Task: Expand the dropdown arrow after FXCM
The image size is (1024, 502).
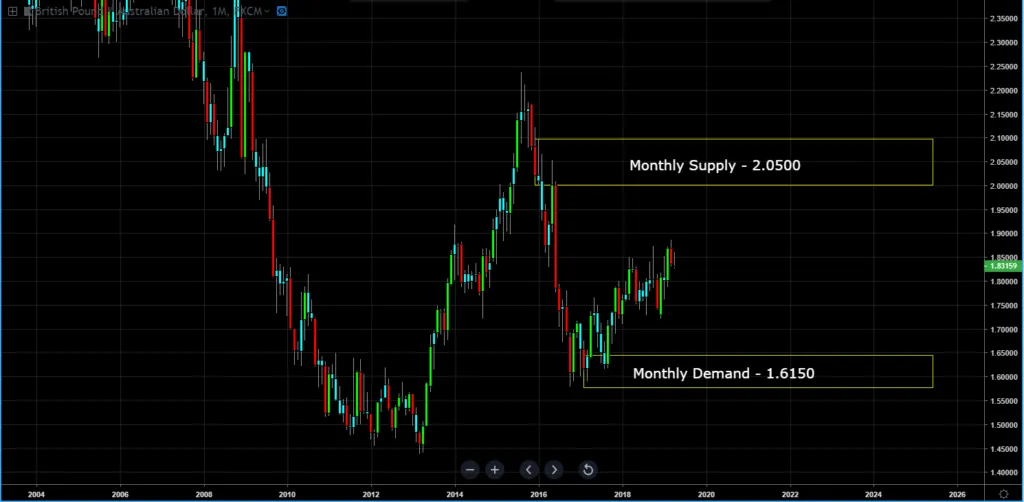Action: click(x=267, y=11)
